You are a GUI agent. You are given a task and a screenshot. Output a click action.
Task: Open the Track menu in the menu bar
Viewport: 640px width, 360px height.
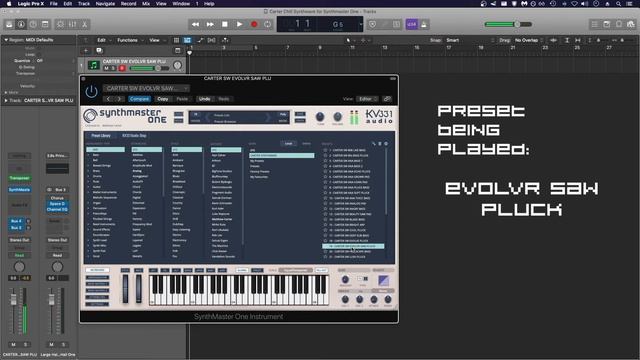point(84,4)
